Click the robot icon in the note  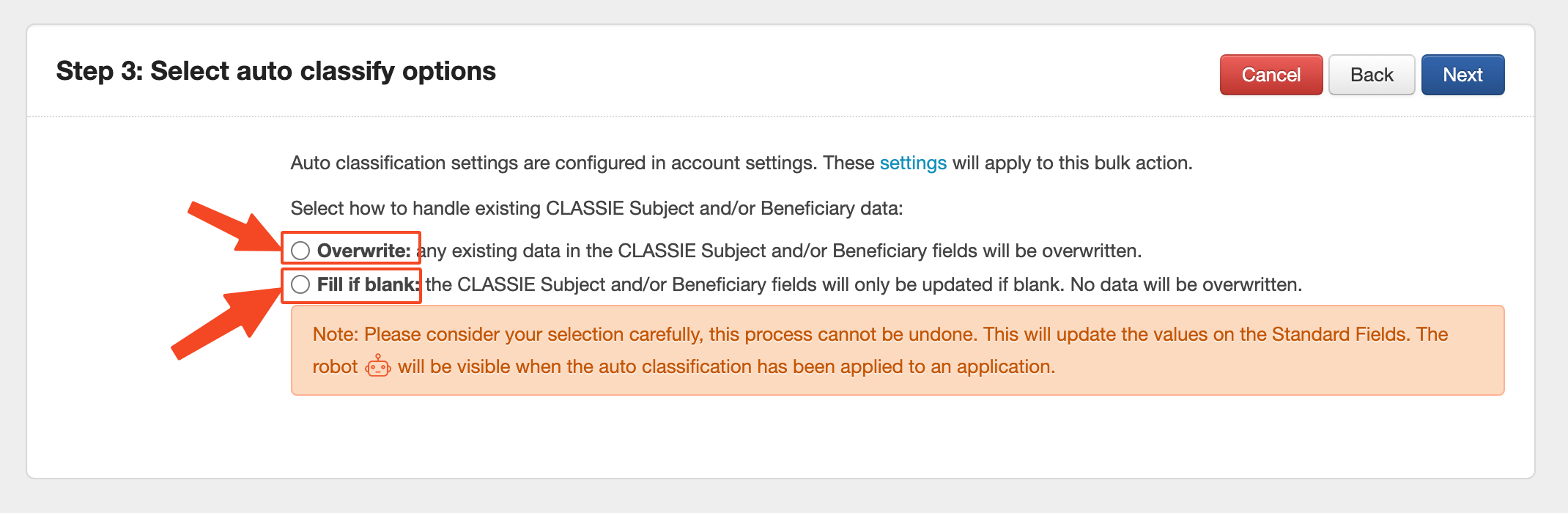(378, 366)
